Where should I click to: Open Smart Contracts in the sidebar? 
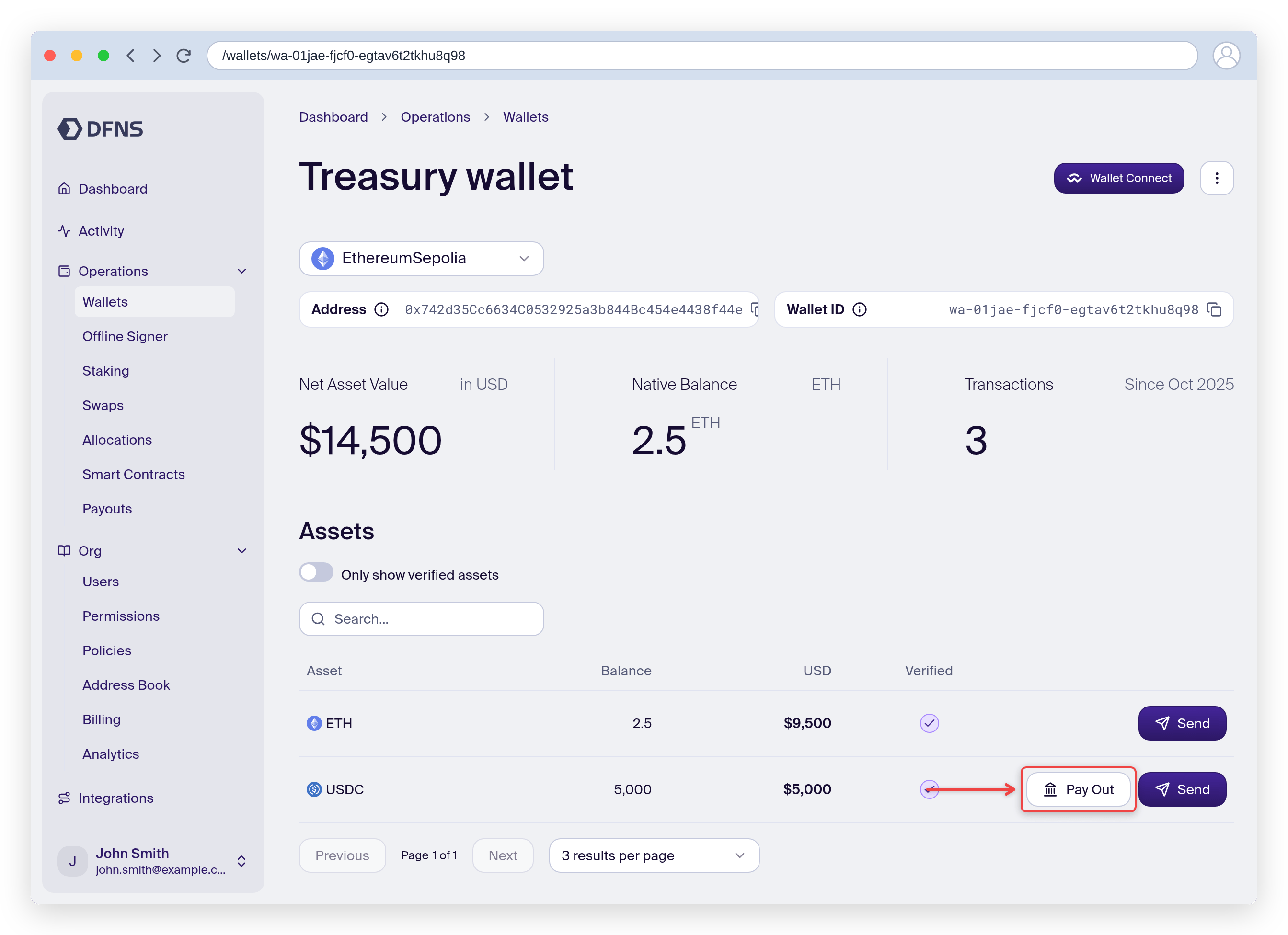pos(134,475)
